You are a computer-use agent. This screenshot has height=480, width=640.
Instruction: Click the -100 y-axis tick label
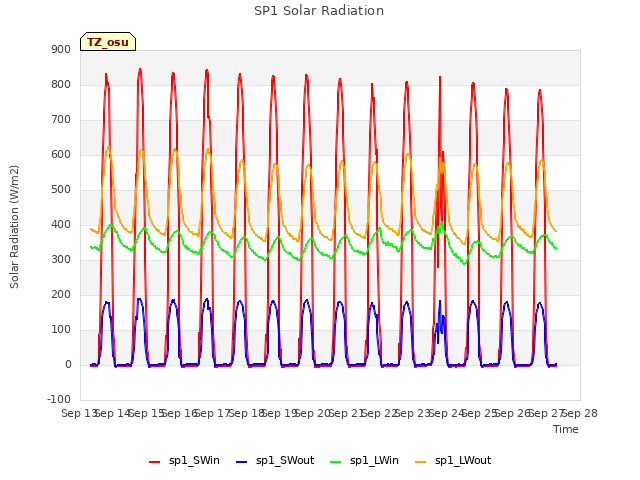point(59,400)
